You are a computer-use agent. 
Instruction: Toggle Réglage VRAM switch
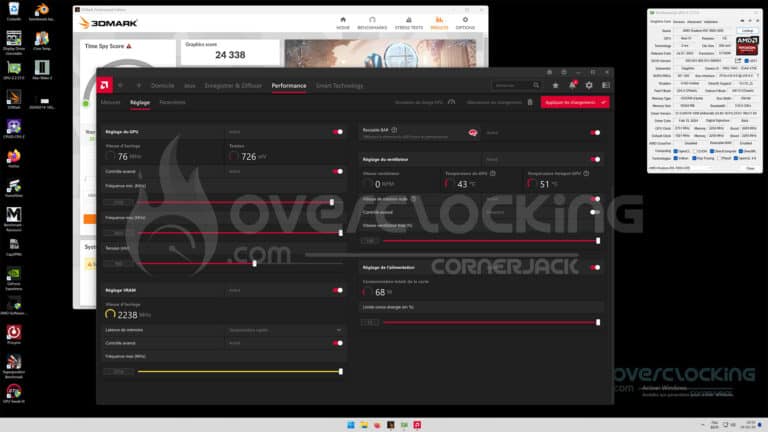(x=337, y=290)
